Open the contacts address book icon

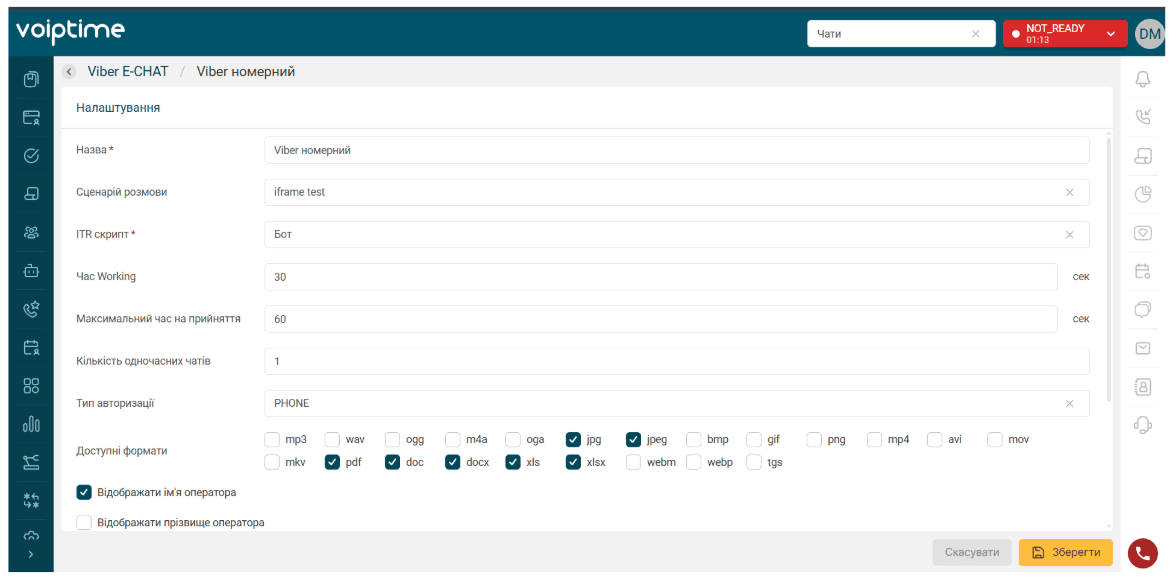[x=1142, y=387]
